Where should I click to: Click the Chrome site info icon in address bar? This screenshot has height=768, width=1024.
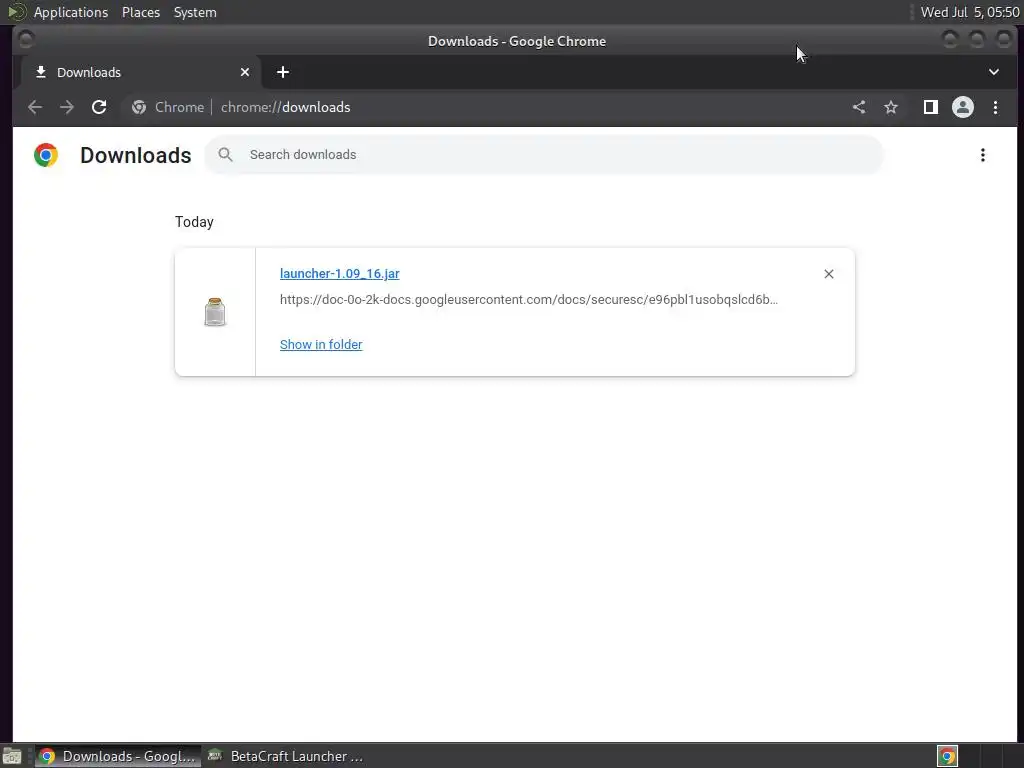click(138, 107)
